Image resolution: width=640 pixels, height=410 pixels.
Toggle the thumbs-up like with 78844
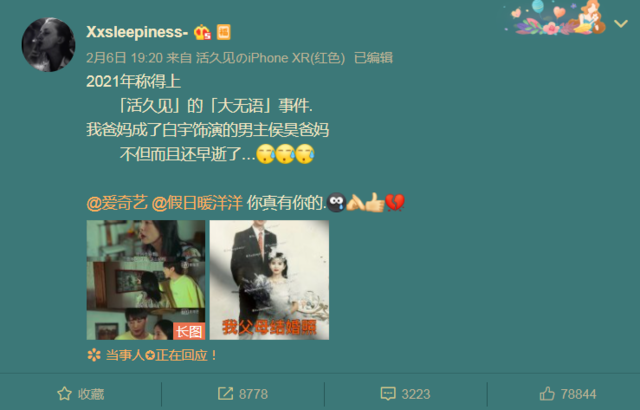pos(568,394)
